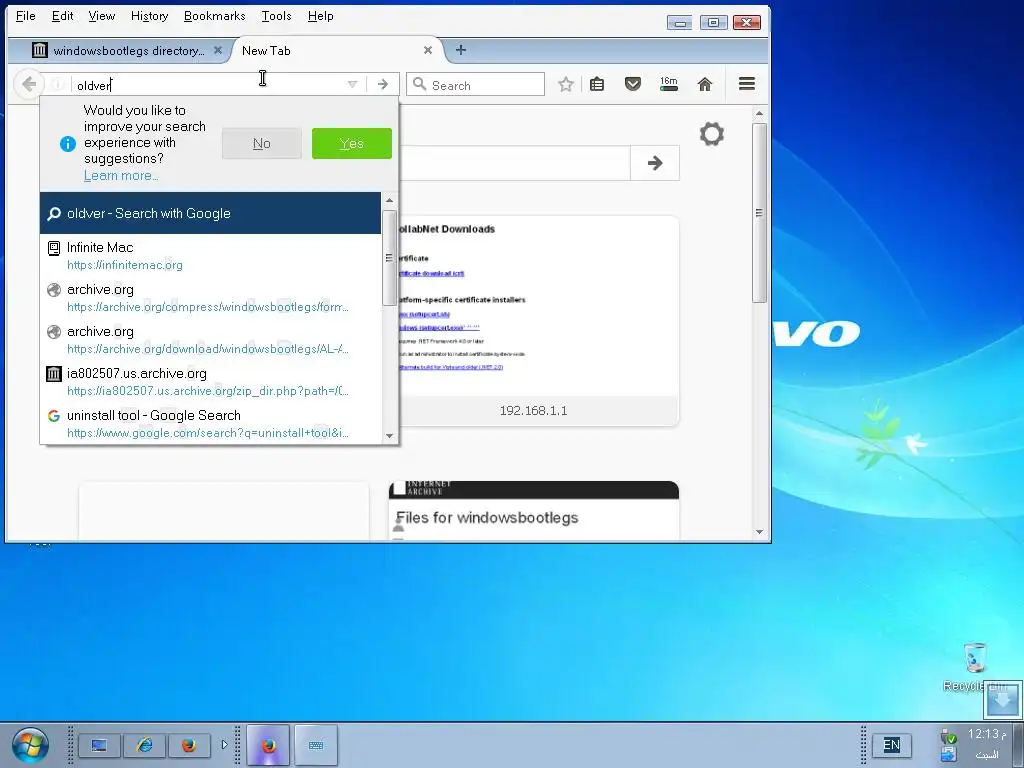
Task: Open the View menu
Action: click(102, 16)
